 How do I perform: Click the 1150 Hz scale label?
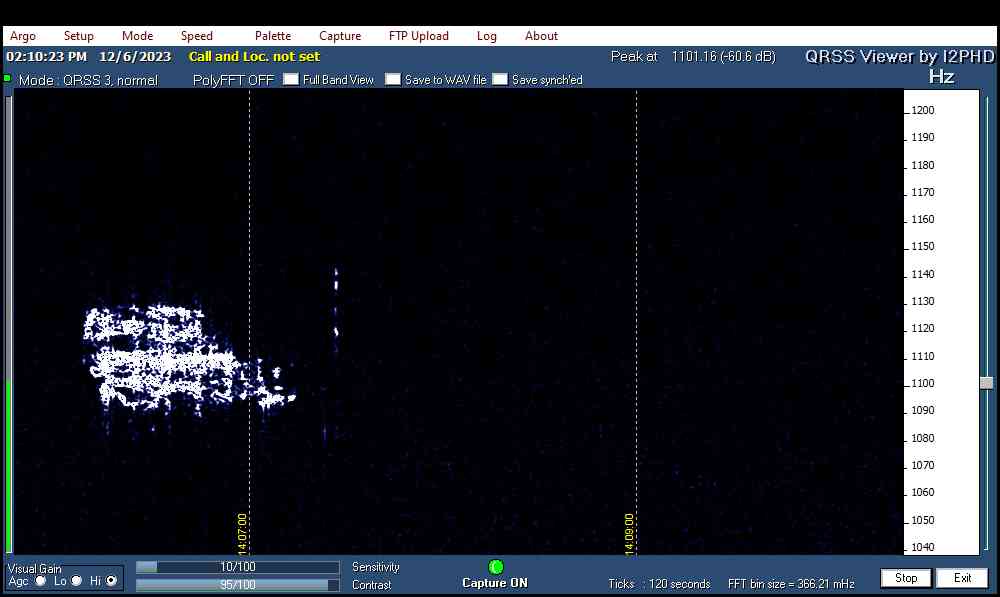click(x=923, y=246)
